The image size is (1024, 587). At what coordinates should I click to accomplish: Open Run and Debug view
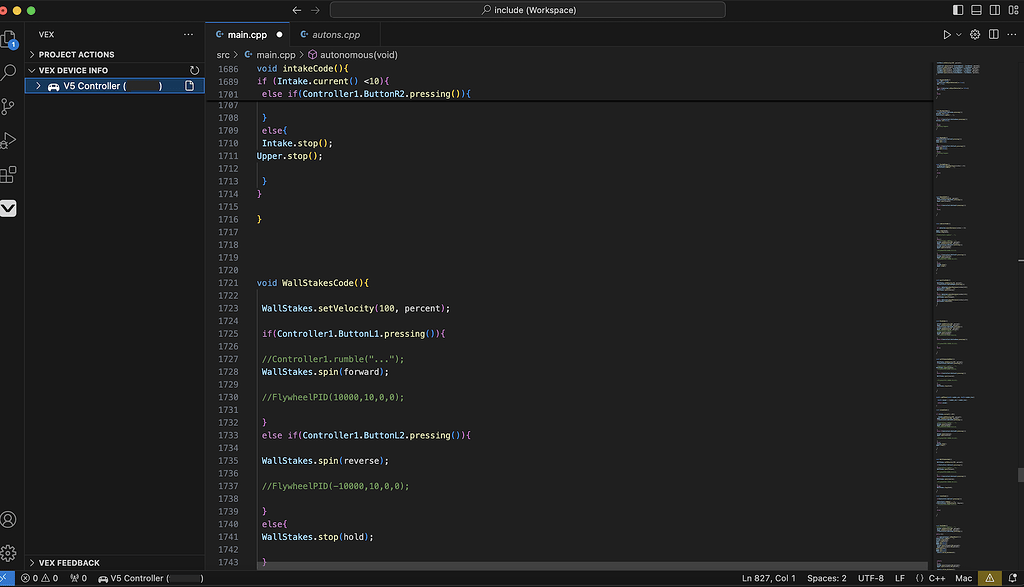tap(11, 140)
